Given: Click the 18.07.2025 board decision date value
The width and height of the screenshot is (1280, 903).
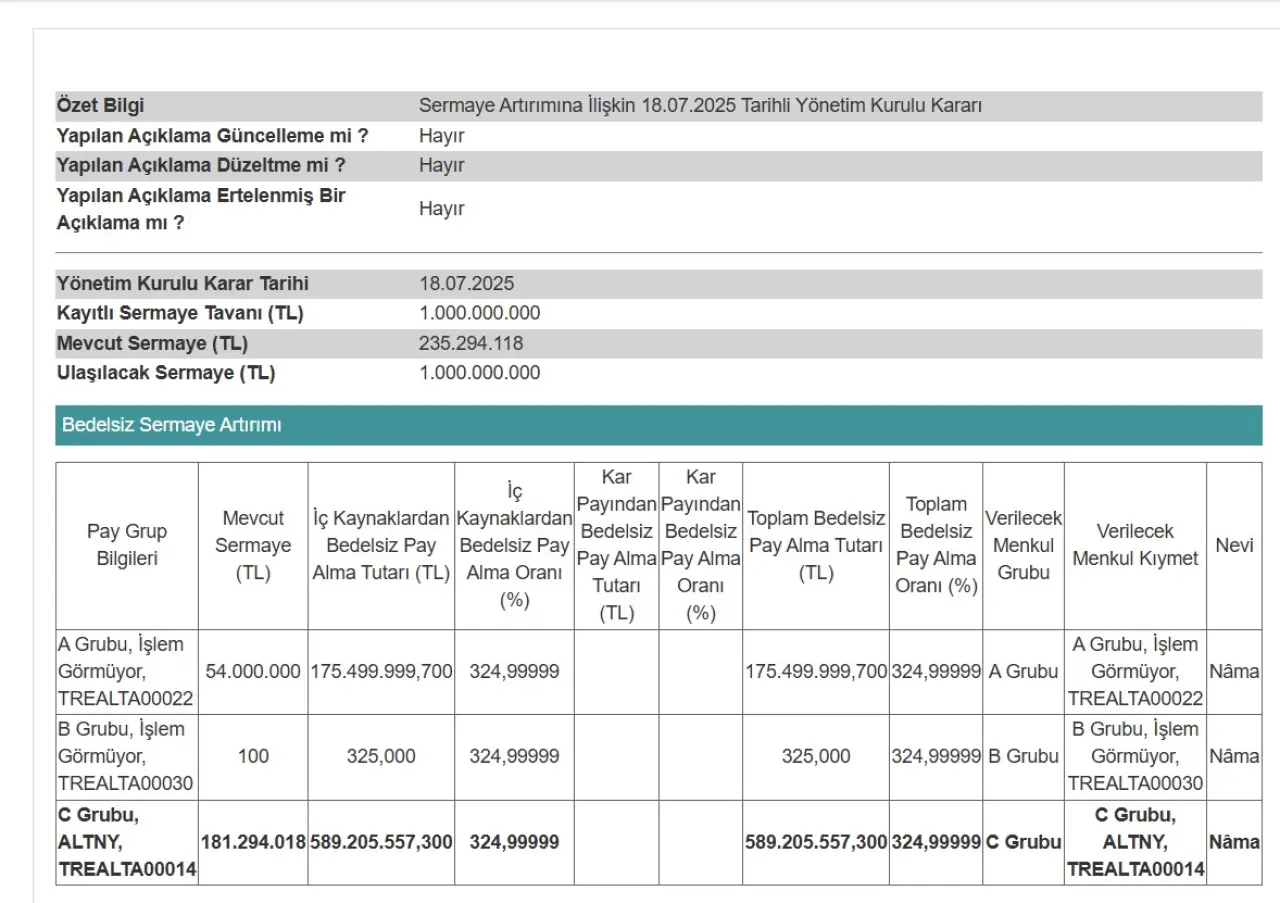Looking at the screenshot, I should point(466,283).
